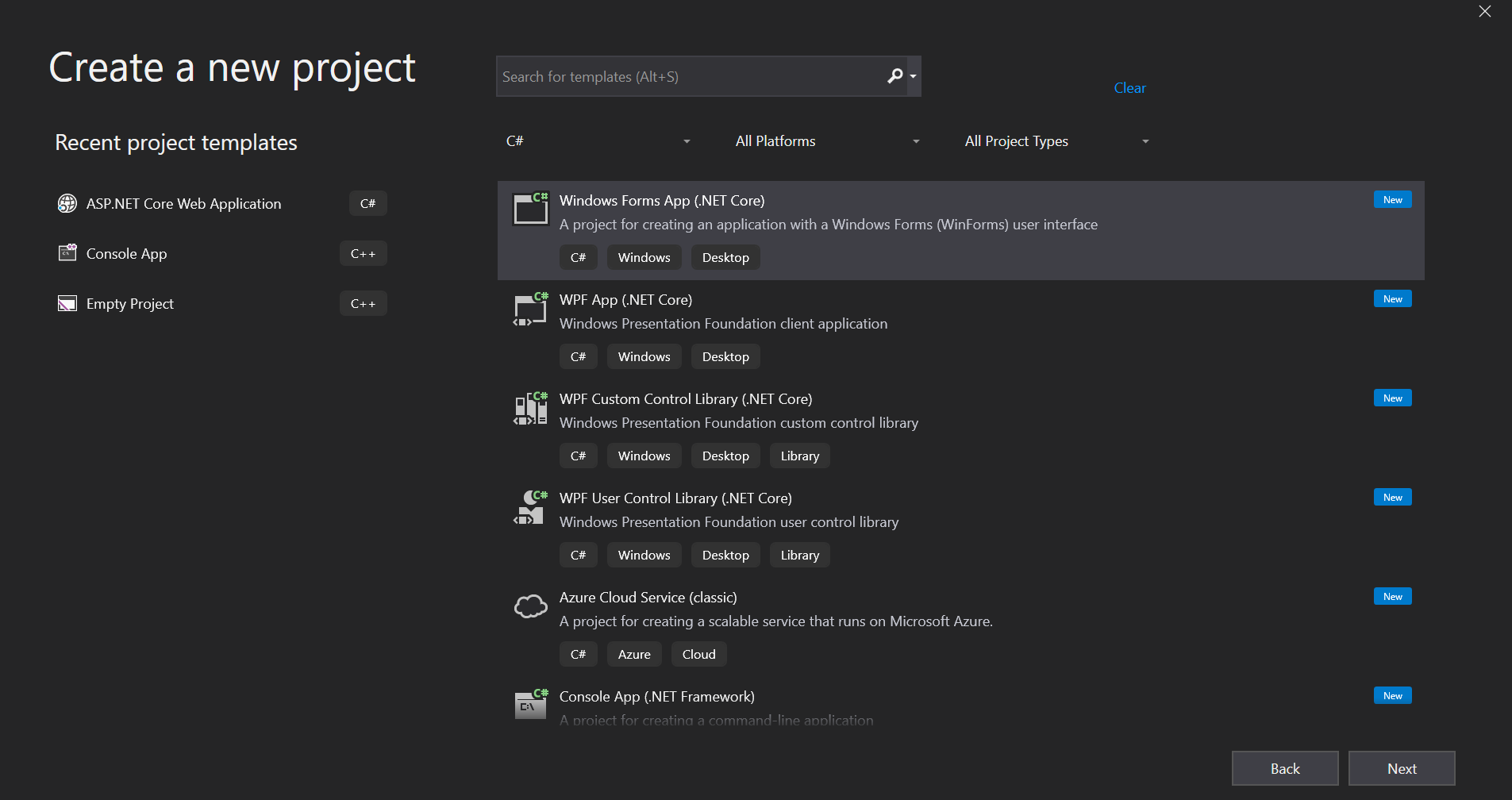Click the Console App (.NET Framework) icon
1512x800 pixels.
point(530,704)
